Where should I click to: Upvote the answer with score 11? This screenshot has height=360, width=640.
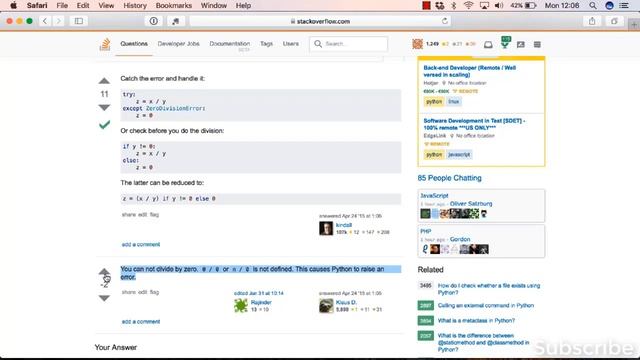(x=104, y=81)
